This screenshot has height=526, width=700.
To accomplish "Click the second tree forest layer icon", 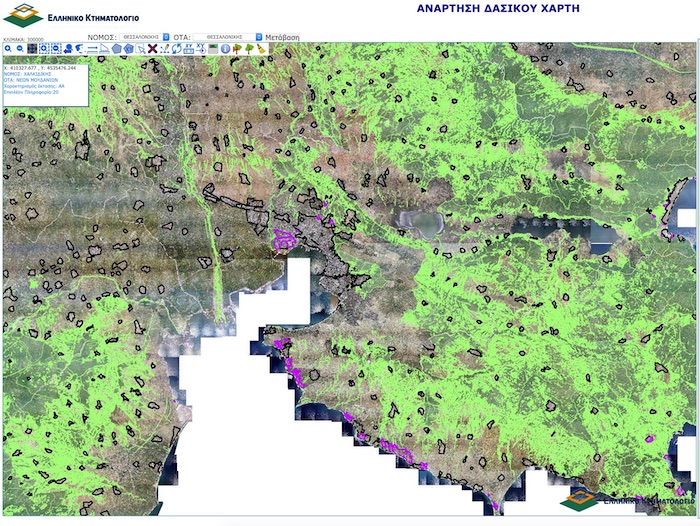I will pyautogui.click(x=249, y=48).
